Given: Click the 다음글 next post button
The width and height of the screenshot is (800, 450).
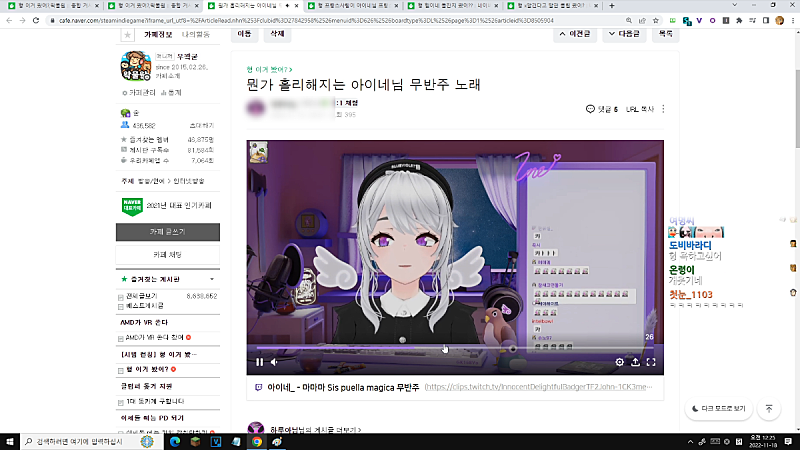Looking at the screenshot, I should (624, 34).
